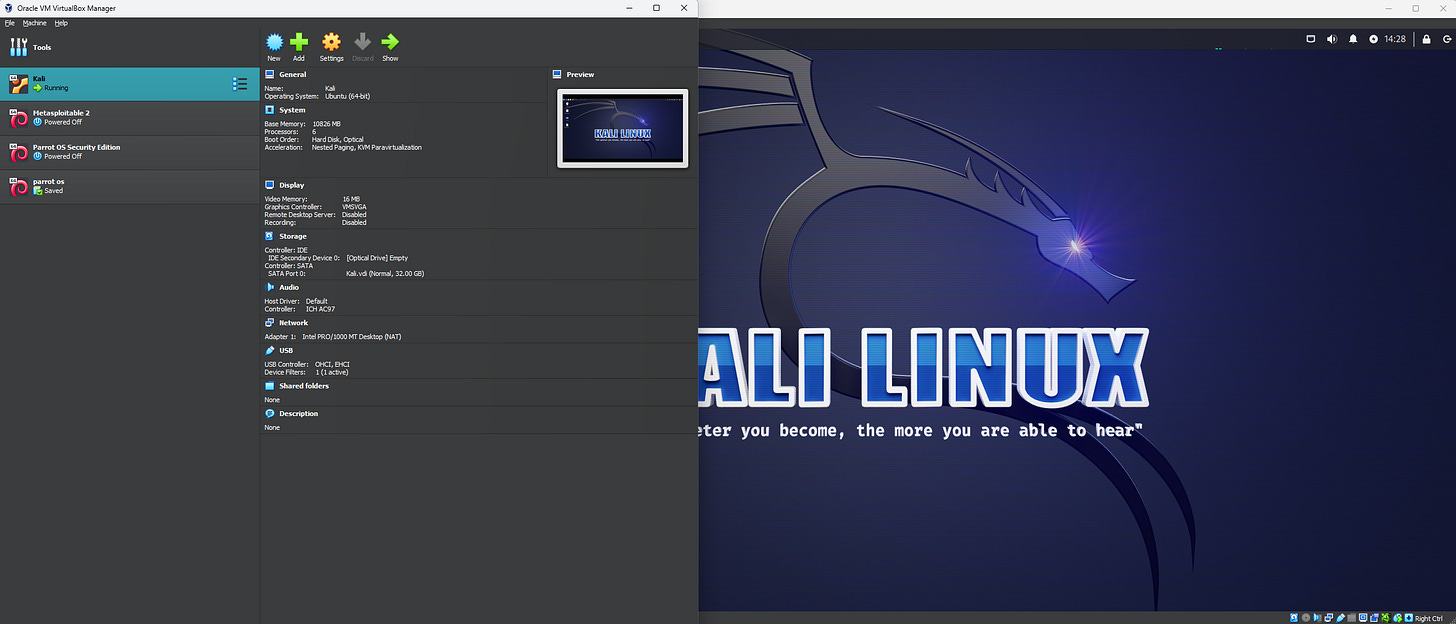This screenshot has width=1456, height=624.
Task: Click the 14:28 clock in Kali panel
Action: point(1395,39)
